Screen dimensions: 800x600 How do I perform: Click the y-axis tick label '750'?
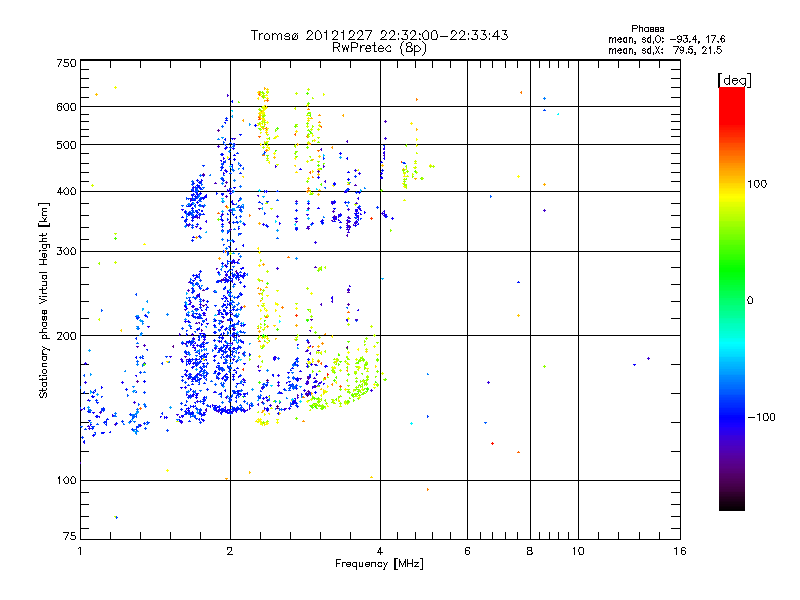66,63
